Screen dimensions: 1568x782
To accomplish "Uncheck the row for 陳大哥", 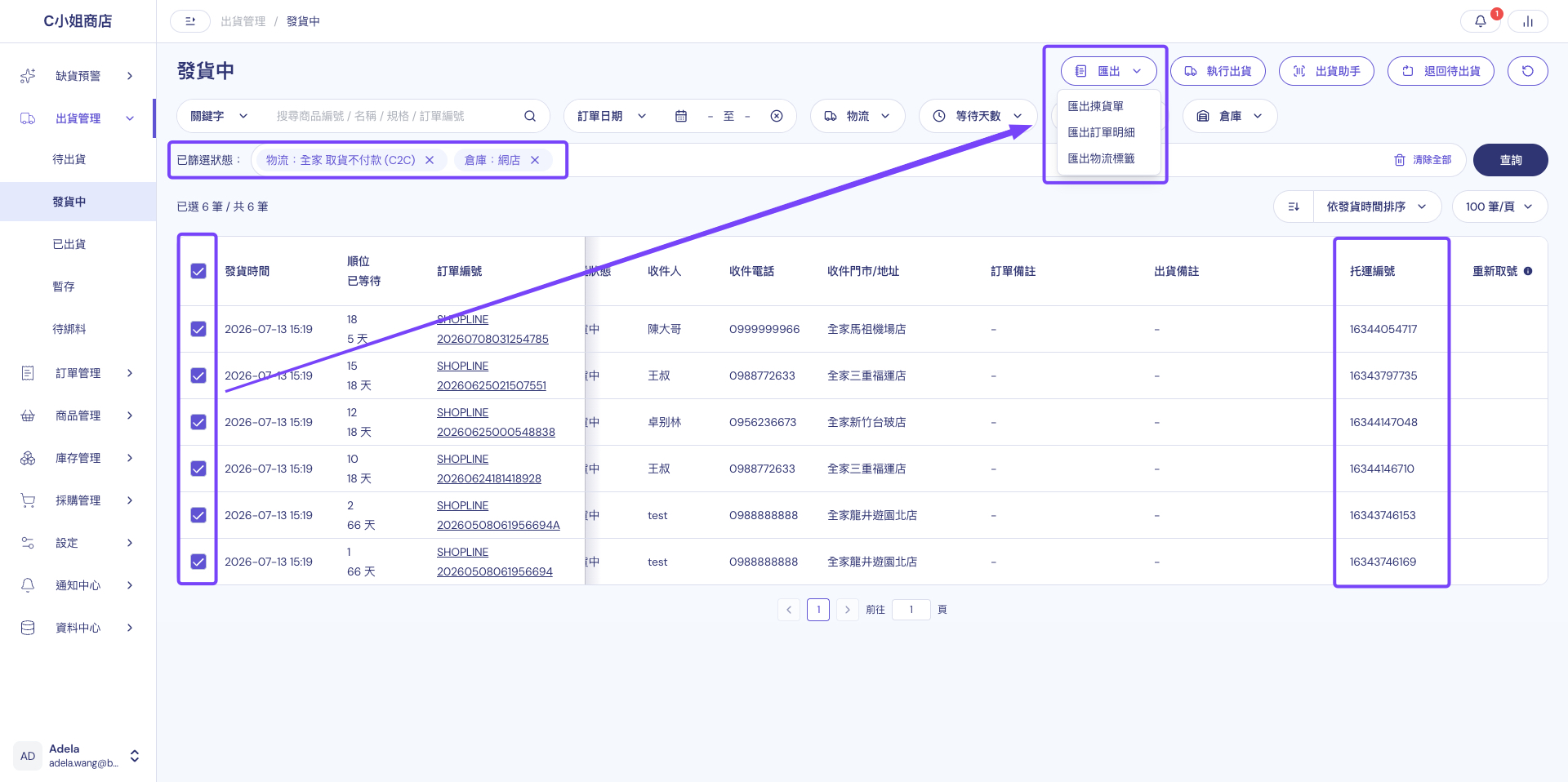I will coord(198,329).
